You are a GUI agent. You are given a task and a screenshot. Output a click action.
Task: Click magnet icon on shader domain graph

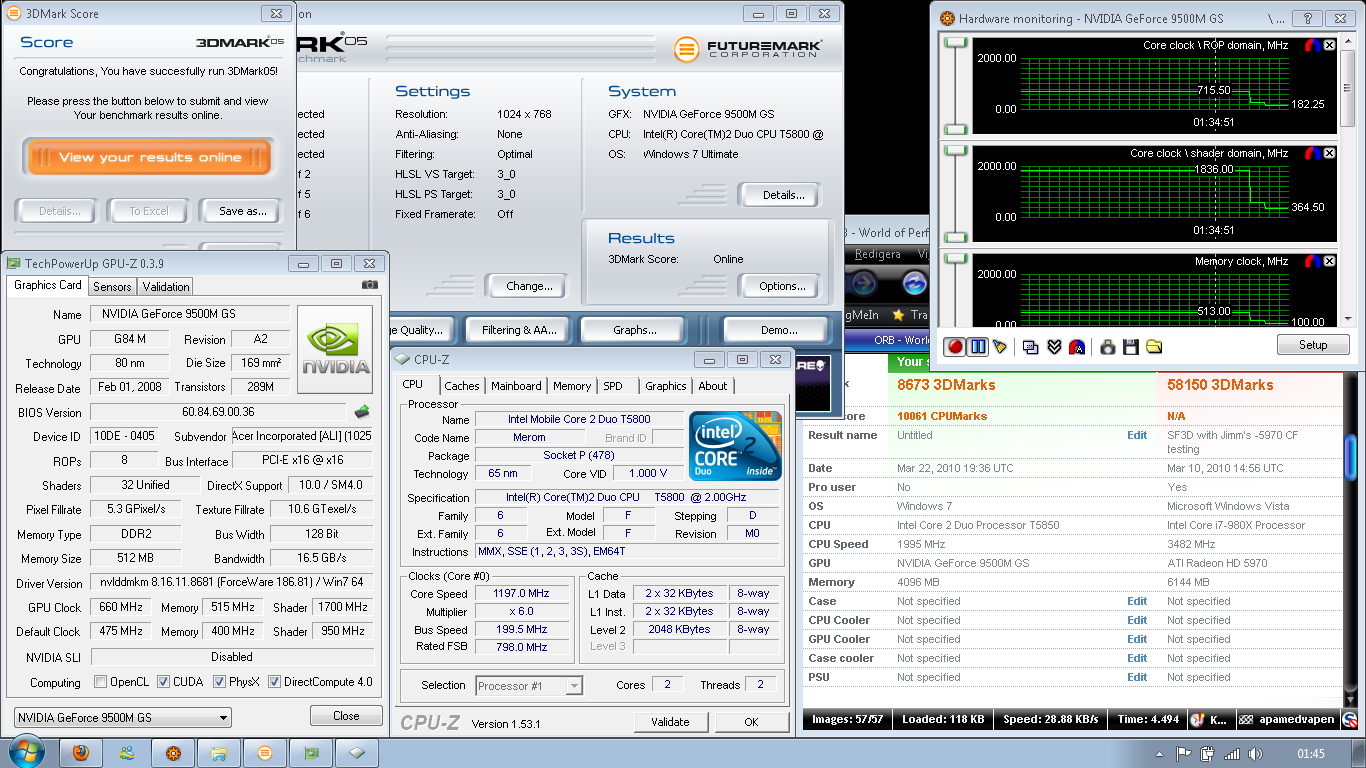click(x=1313, y=153)
